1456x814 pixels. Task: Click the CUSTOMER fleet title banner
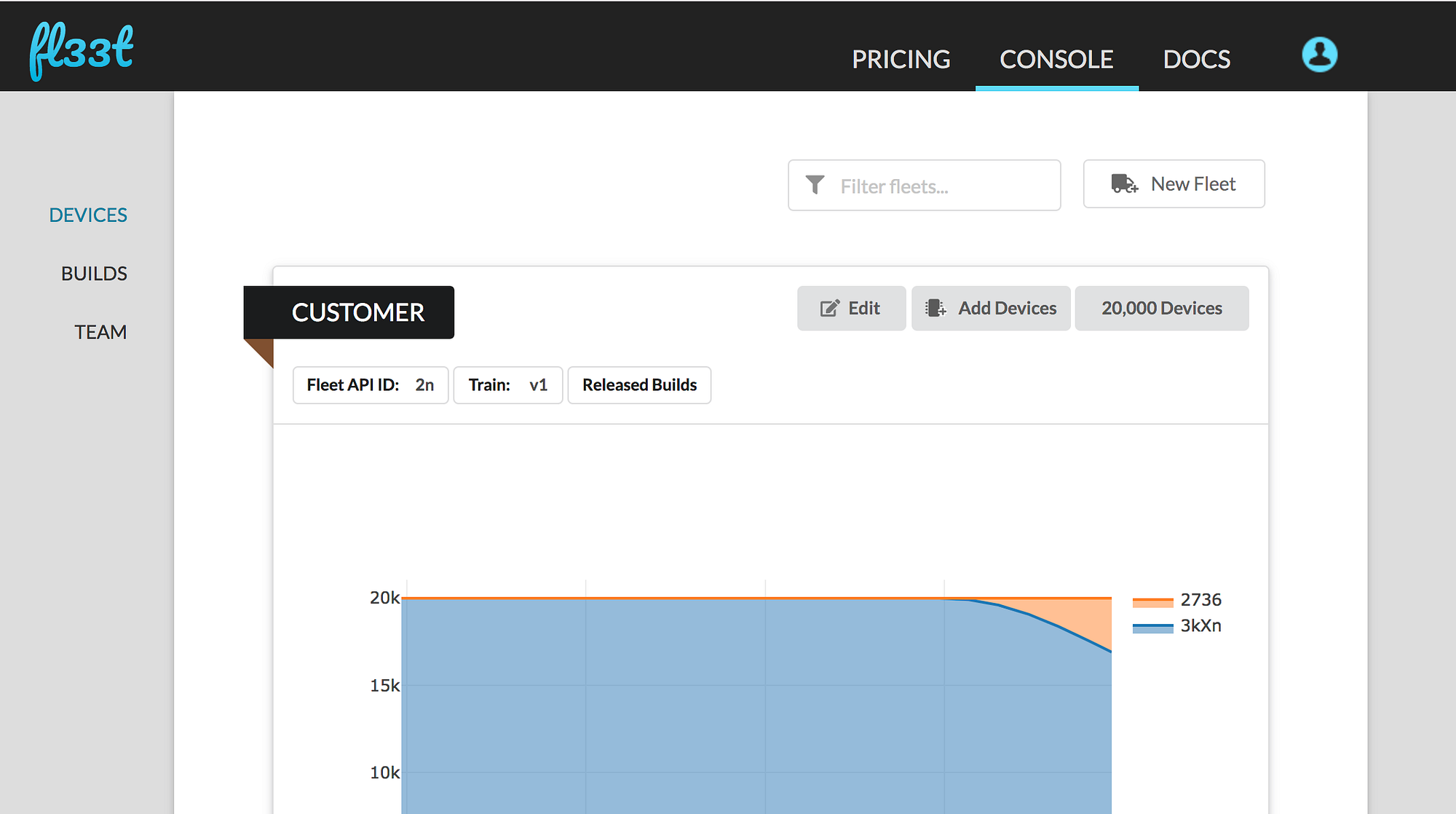357,312
